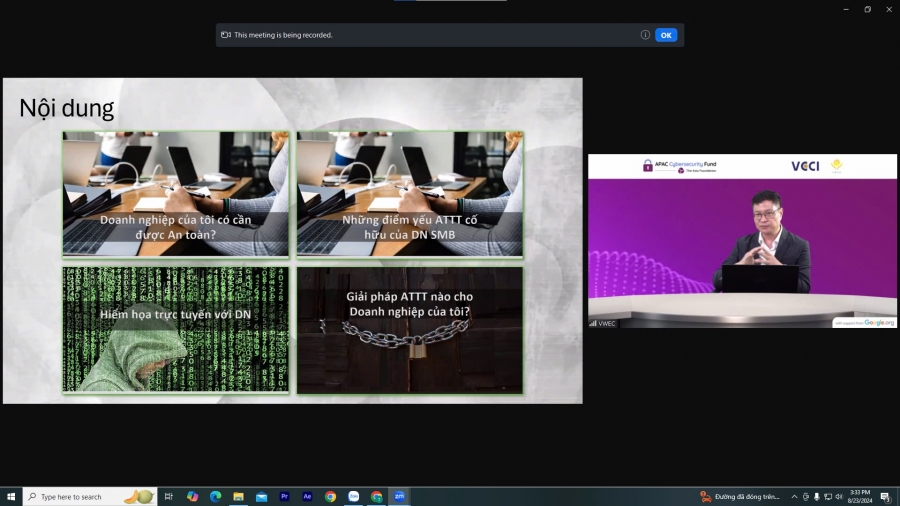Viewport: 900px width, 506px height.
Task: Click the Zoom app in taskbar
Action: 399,496
